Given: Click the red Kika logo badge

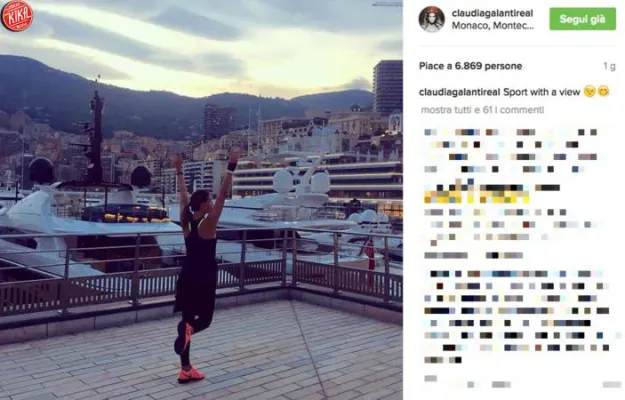Looking at the screenshot, I should (x=17, y=16).
